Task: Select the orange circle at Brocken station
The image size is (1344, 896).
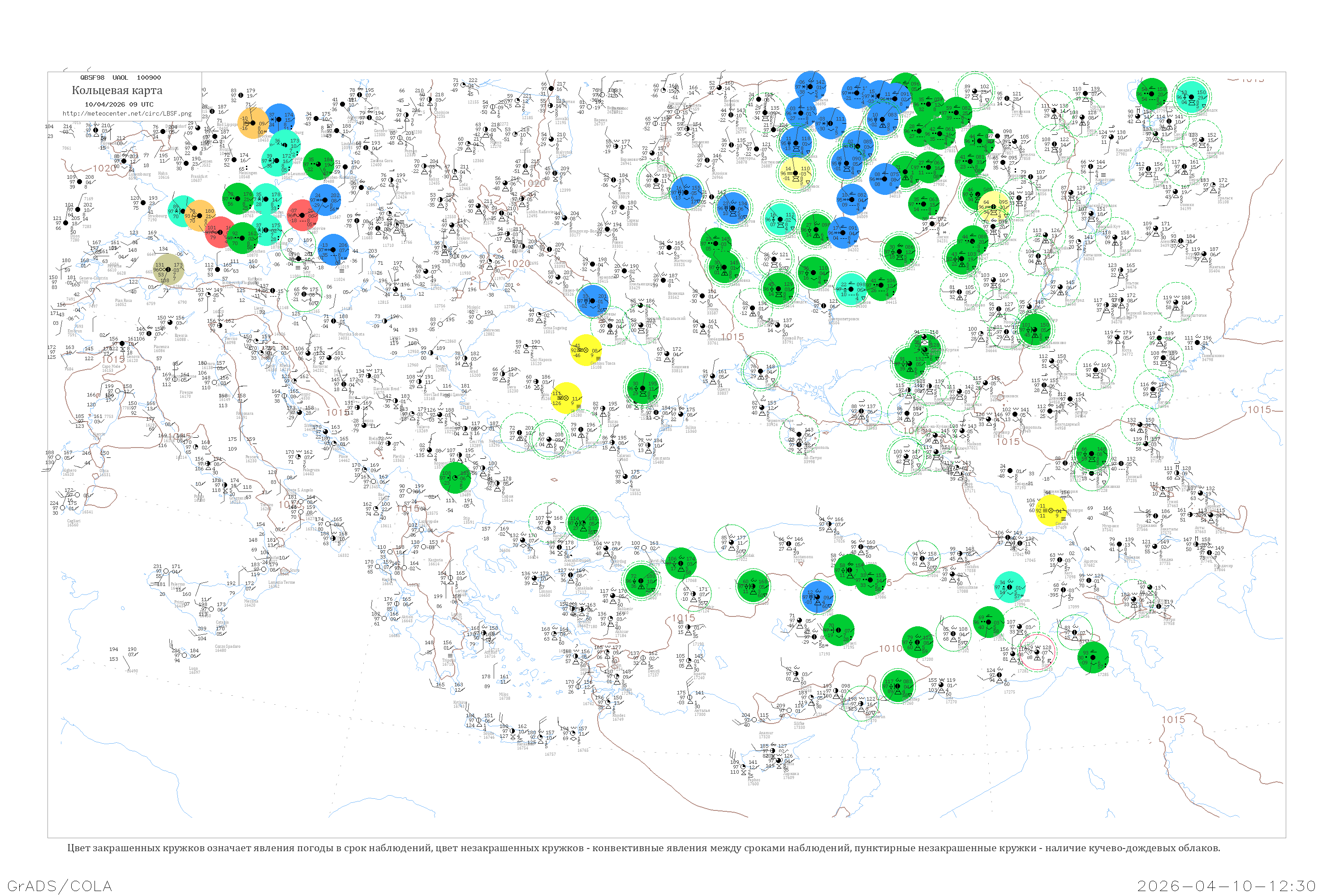Action: pos(253,123)
